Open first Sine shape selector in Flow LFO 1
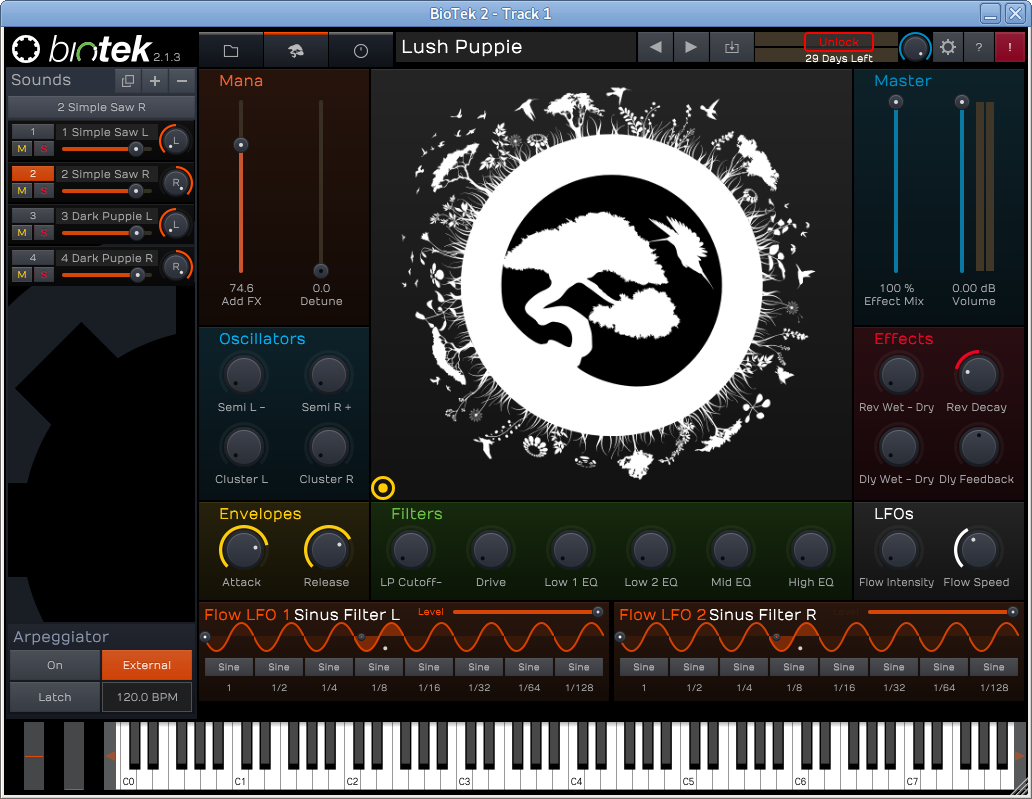This screenshot has height=799, width=1032. pos(228,667)
